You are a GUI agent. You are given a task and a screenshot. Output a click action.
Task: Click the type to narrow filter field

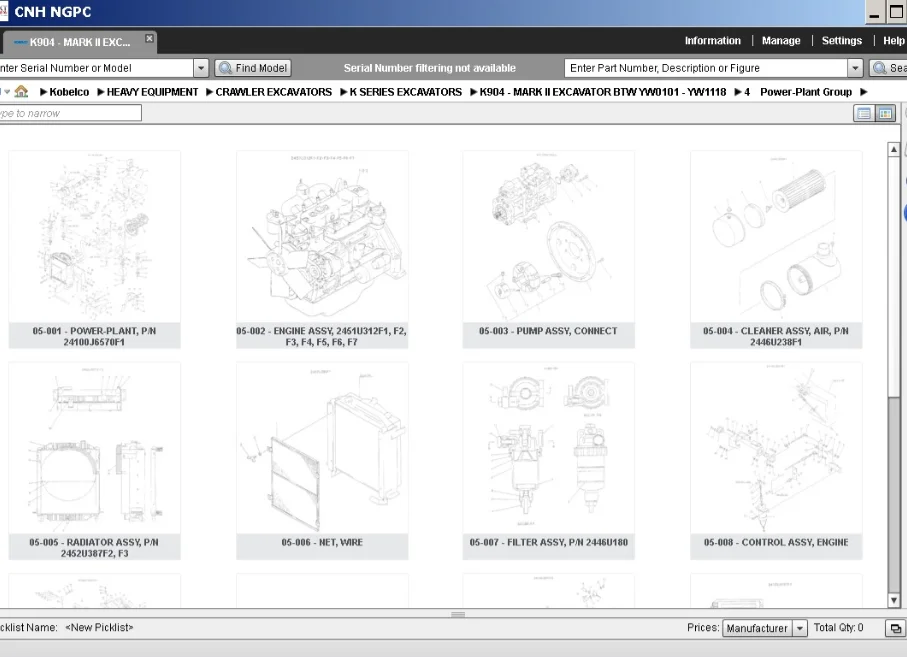pyautogui.click(x=70, y=113)
